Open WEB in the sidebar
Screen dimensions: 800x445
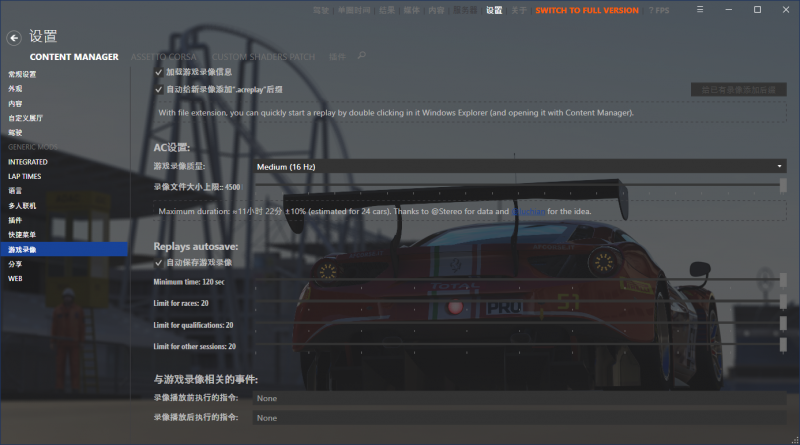coord(15,279)
